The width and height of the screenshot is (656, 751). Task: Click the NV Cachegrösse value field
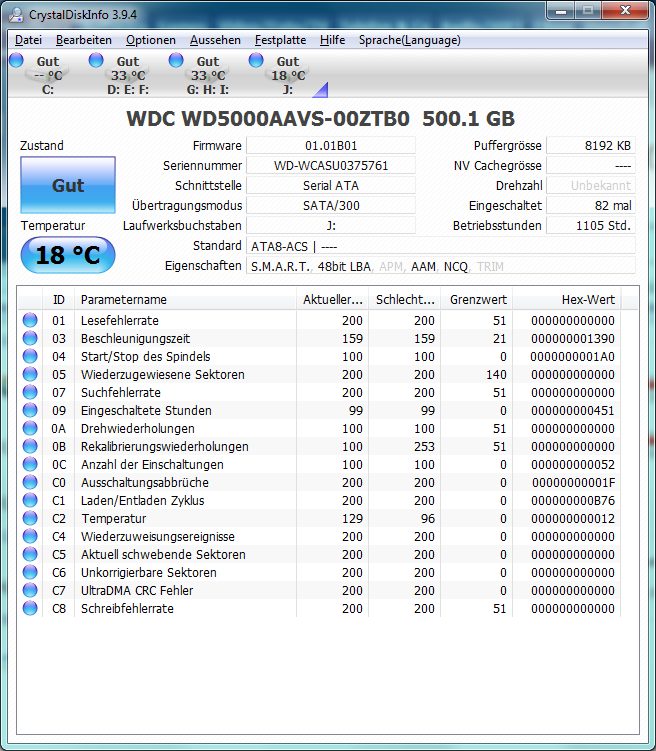(591, 166)
